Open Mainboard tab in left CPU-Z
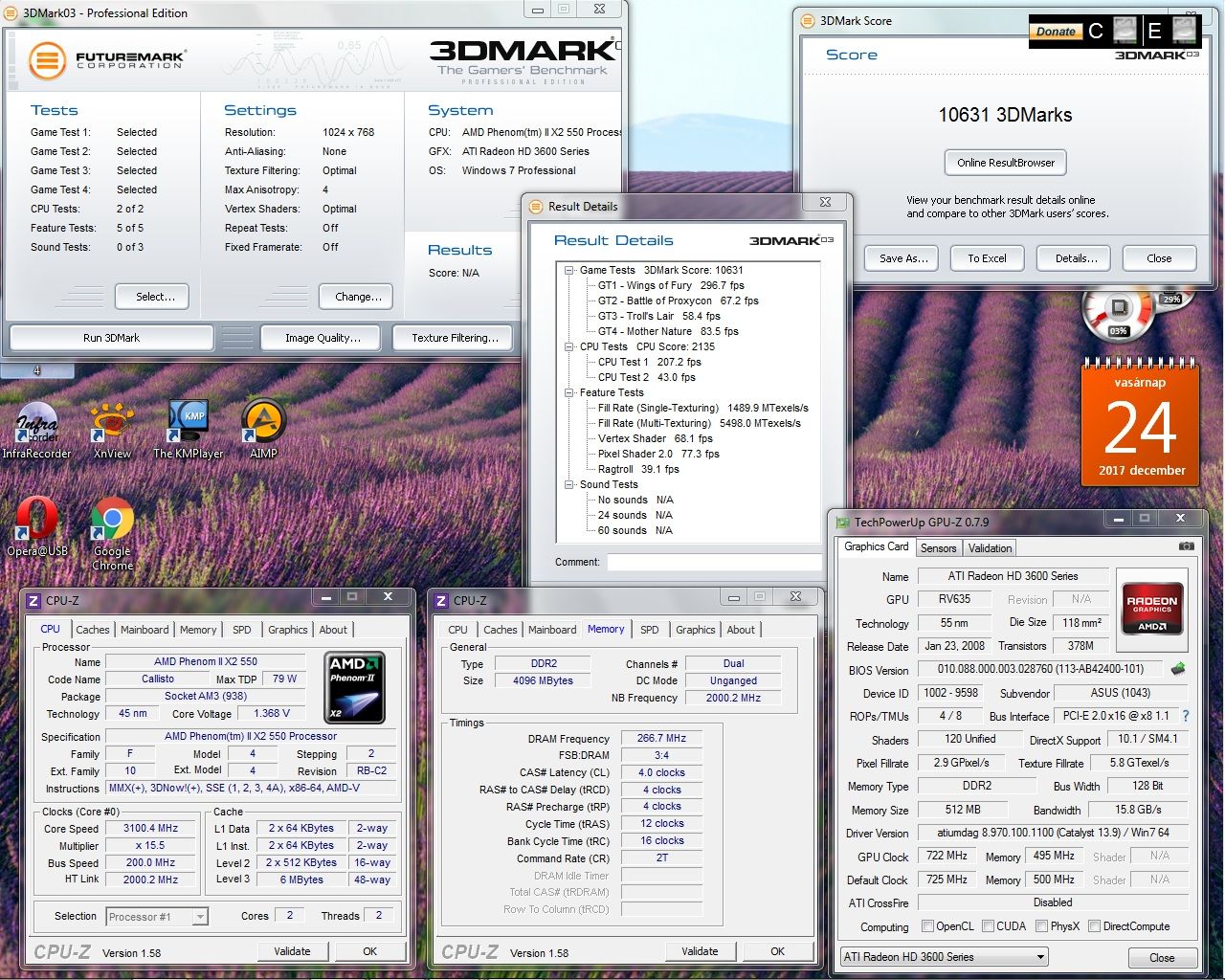1225x980 pixels. coord(145,630)
